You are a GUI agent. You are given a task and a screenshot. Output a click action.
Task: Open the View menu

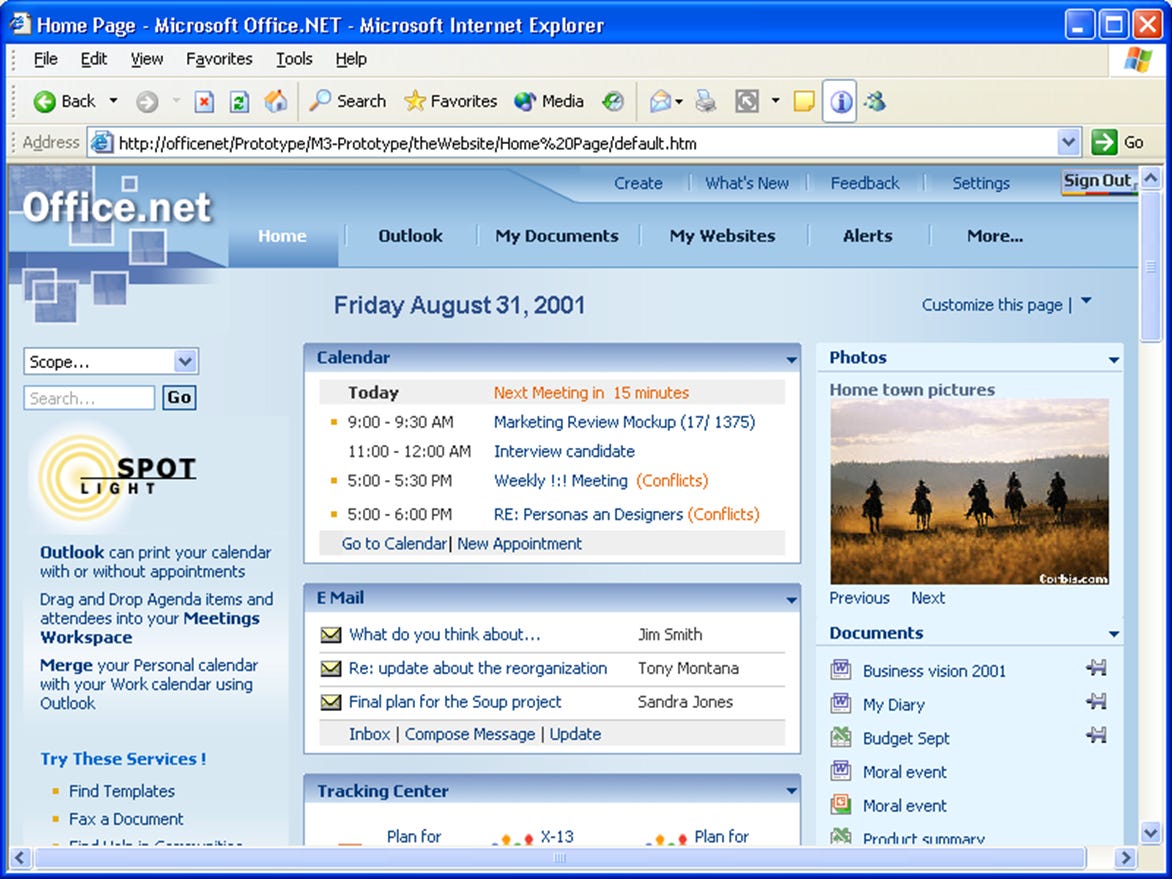click(146, 59)
